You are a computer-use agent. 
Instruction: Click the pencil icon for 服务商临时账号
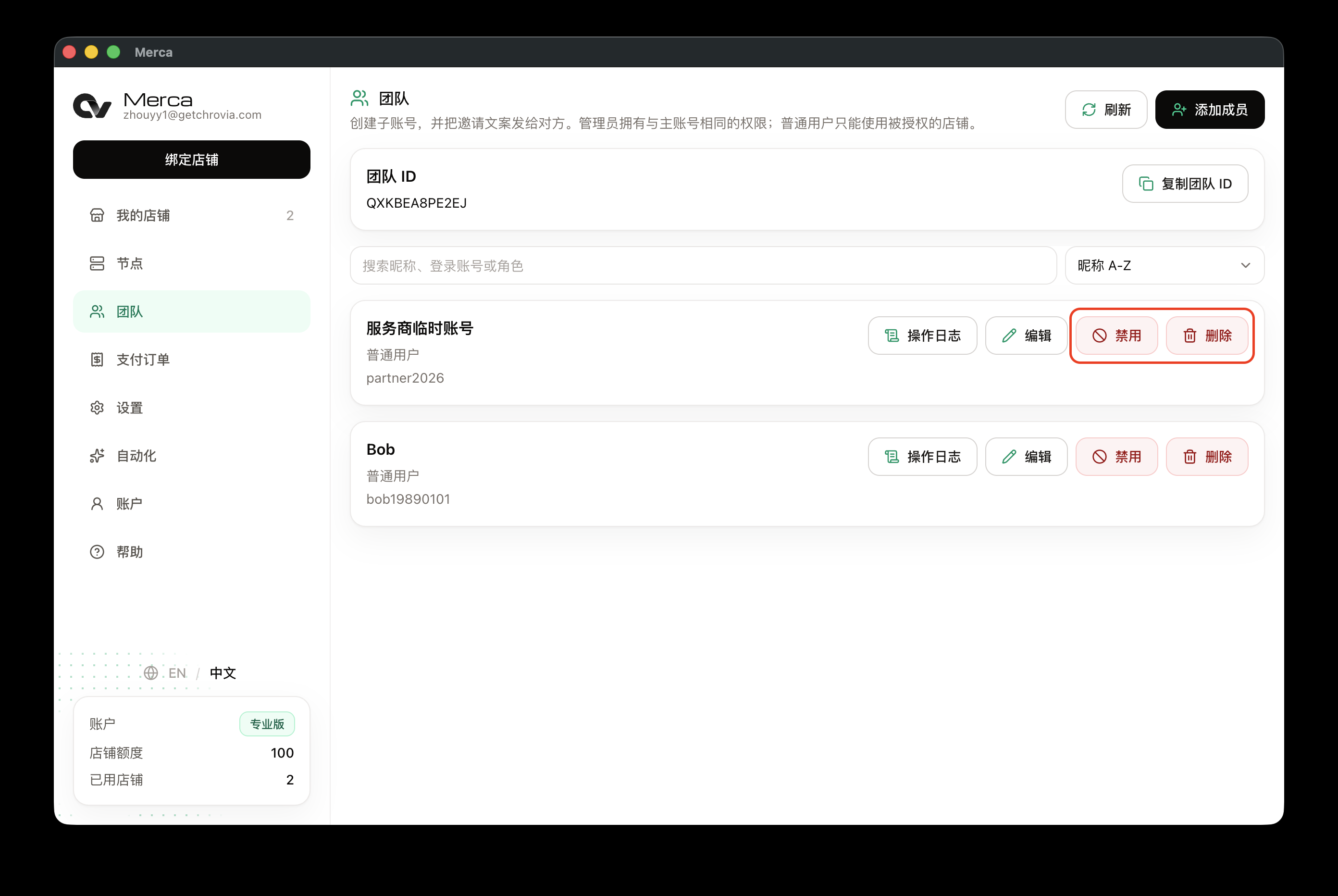click(x=1009, y=336)
